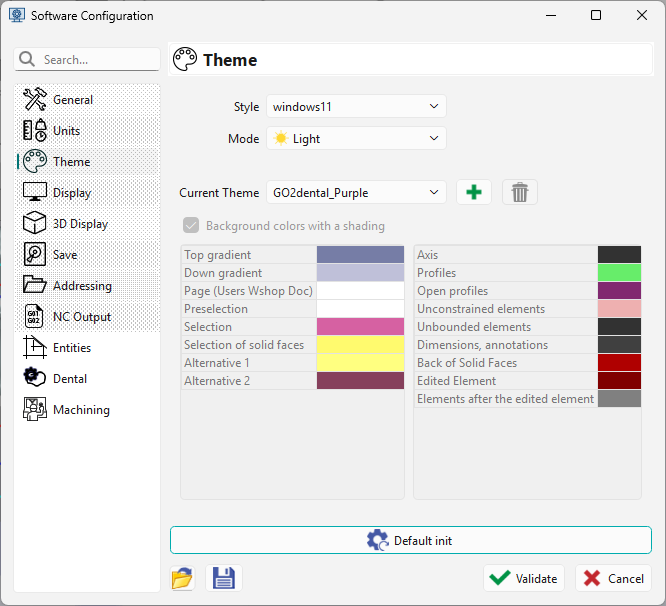Add a new theme with green plus
Screen dimensions: 666x606
pyautogui.click(x=474, y=192)
